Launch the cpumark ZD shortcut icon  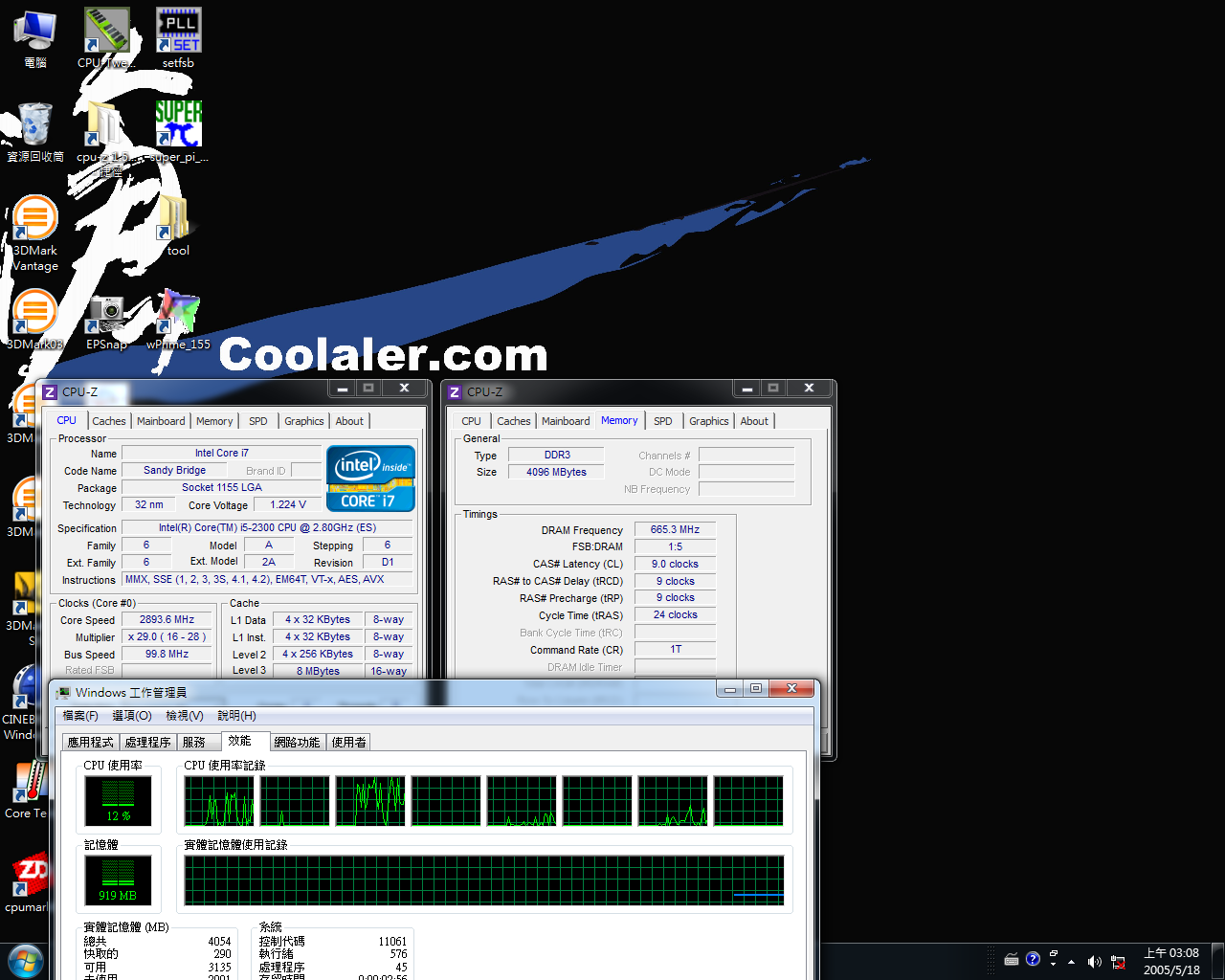(27, 882)
